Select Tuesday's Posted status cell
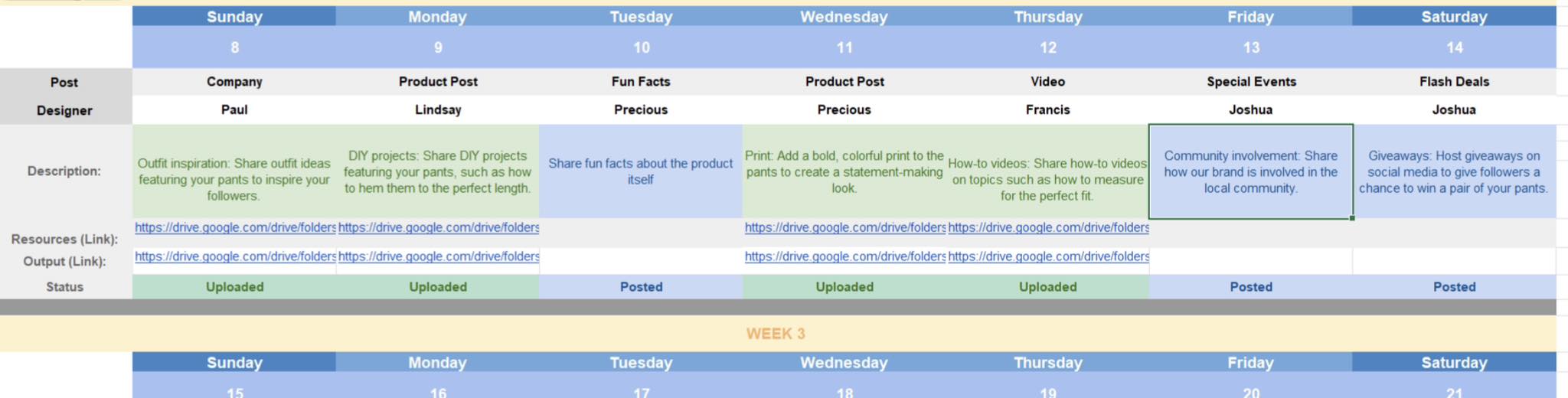The width and height of the screenshot is (1568, 398). click(641, 287)
